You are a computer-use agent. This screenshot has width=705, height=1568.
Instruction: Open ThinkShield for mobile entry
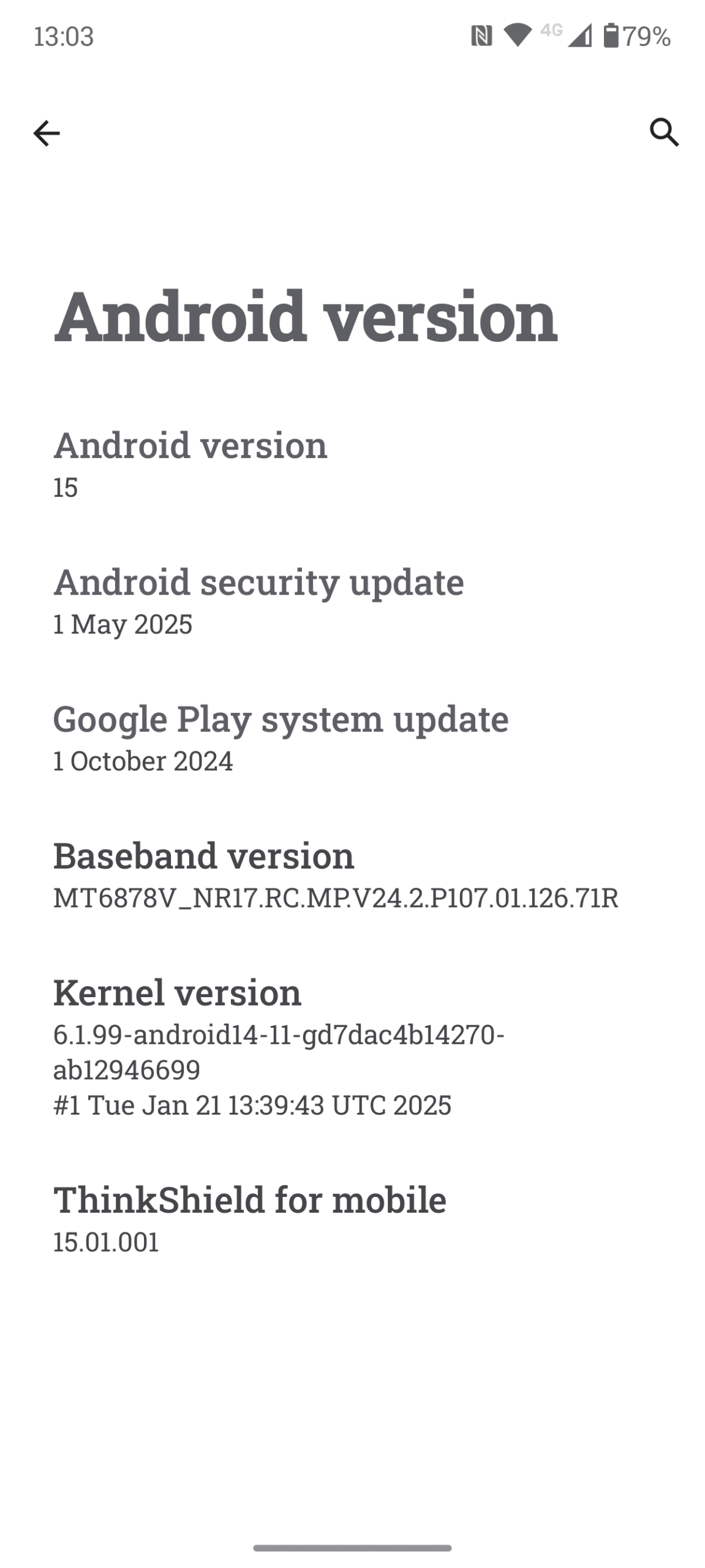pos(250,1199)
